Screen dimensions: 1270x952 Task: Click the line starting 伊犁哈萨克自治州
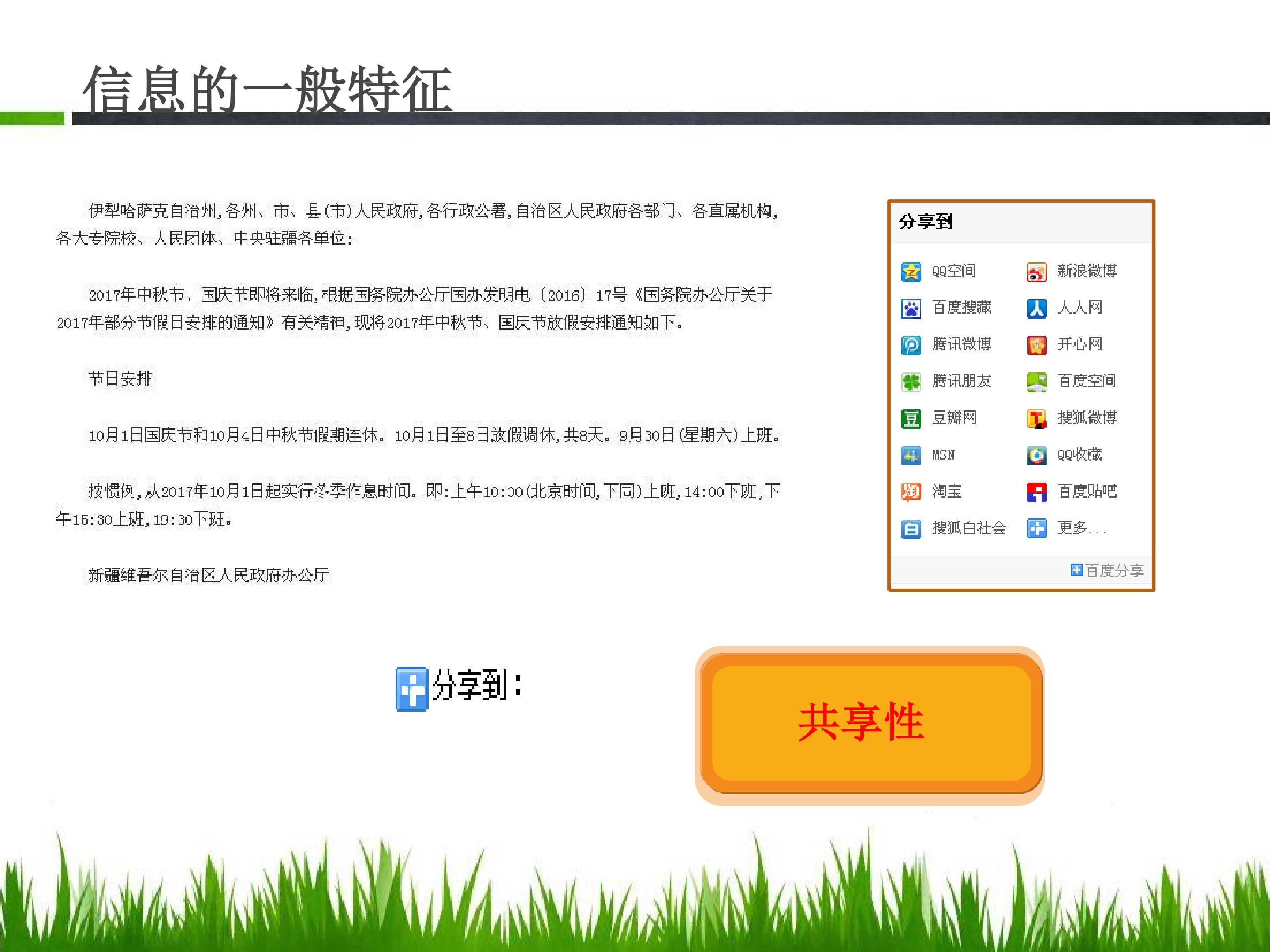click(433, 212)
